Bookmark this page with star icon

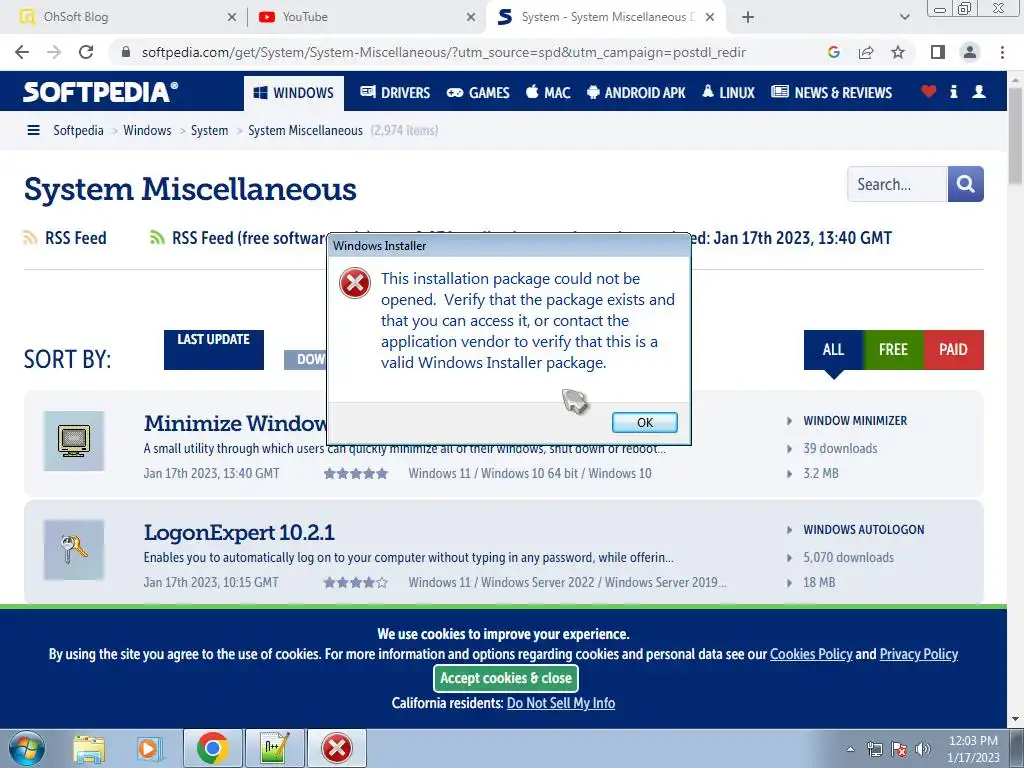point(898,52)
